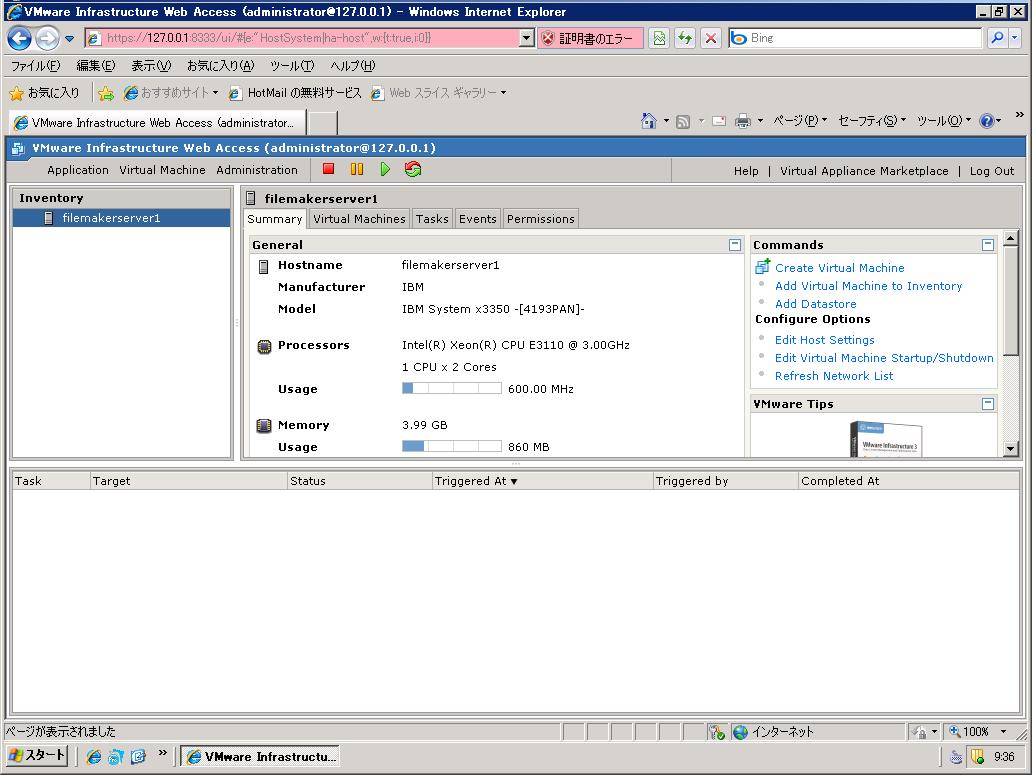
Task: Open the recent pages dropdown arrow
Action: 69,39
